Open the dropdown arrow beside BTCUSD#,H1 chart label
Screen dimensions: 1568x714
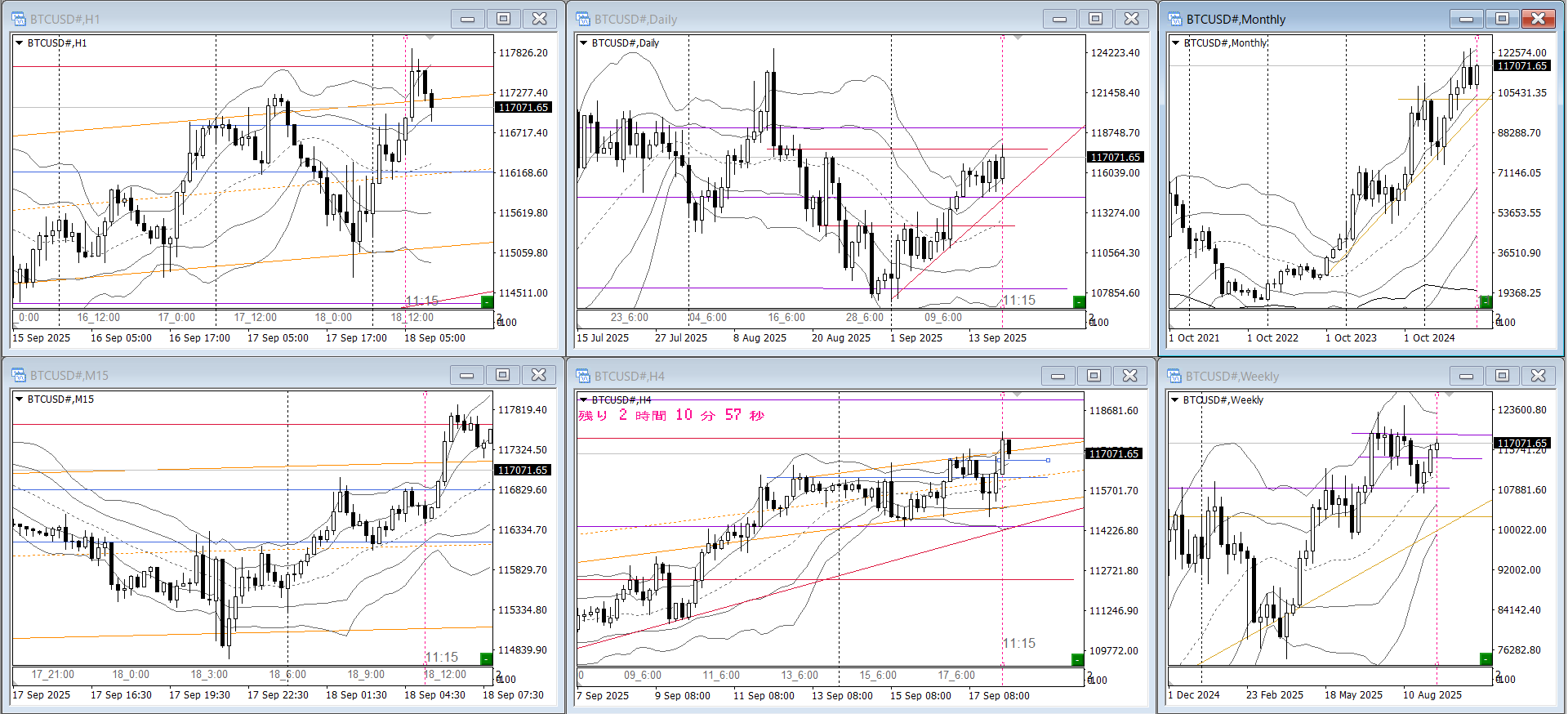pos(20,43)
